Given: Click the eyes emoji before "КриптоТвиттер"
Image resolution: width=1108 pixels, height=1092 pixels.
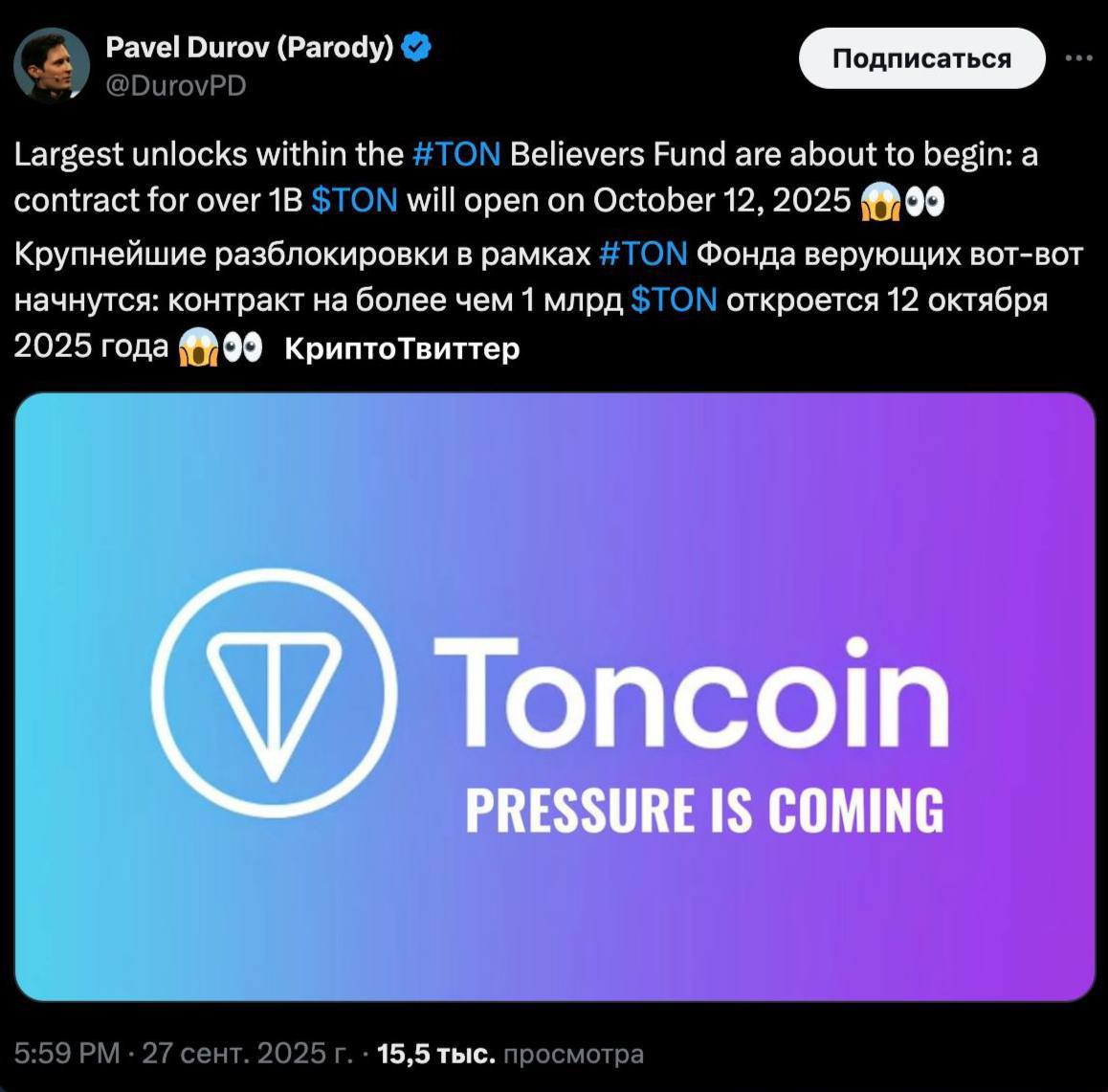Looking at the screenshot, I should 241,348.
